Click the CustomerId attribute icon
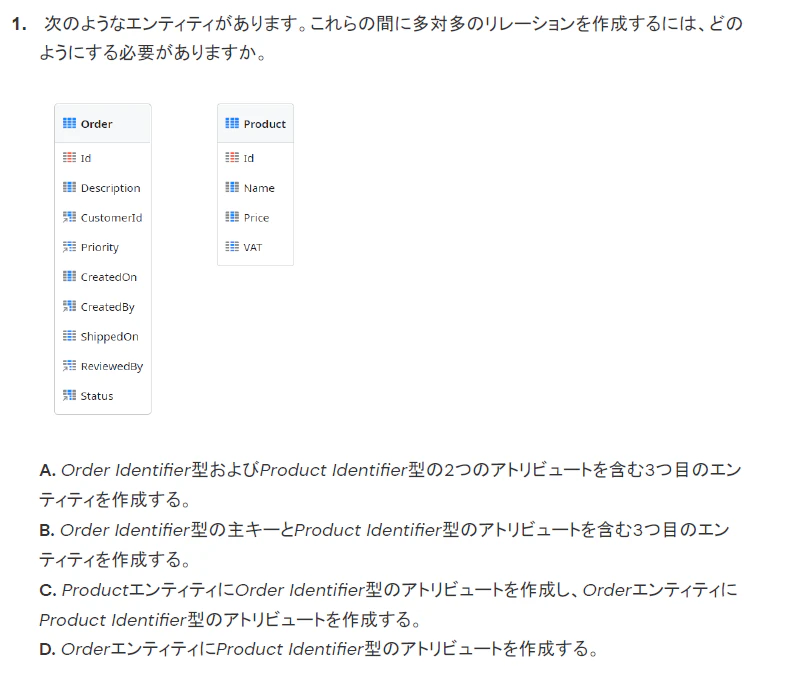 (69, 217)
